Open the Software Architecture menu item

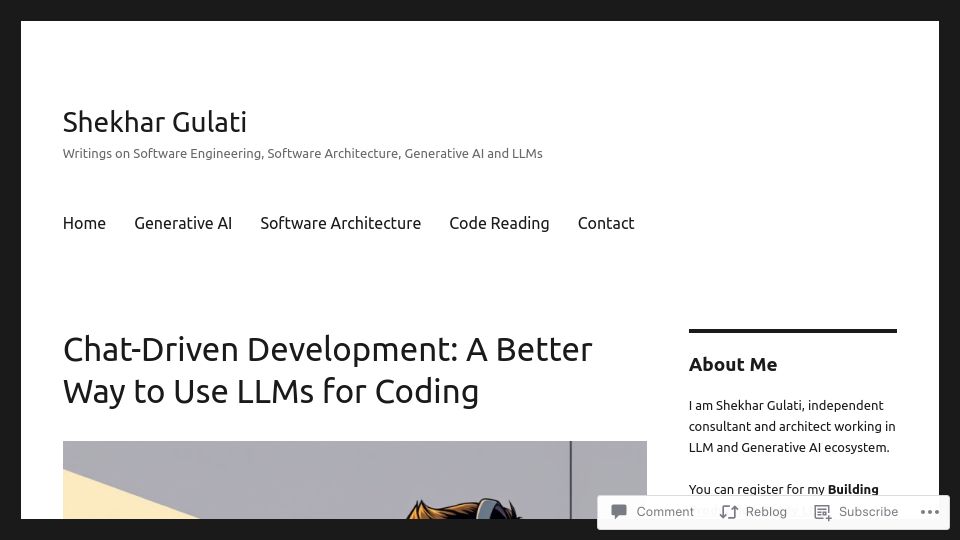[340, 223]
